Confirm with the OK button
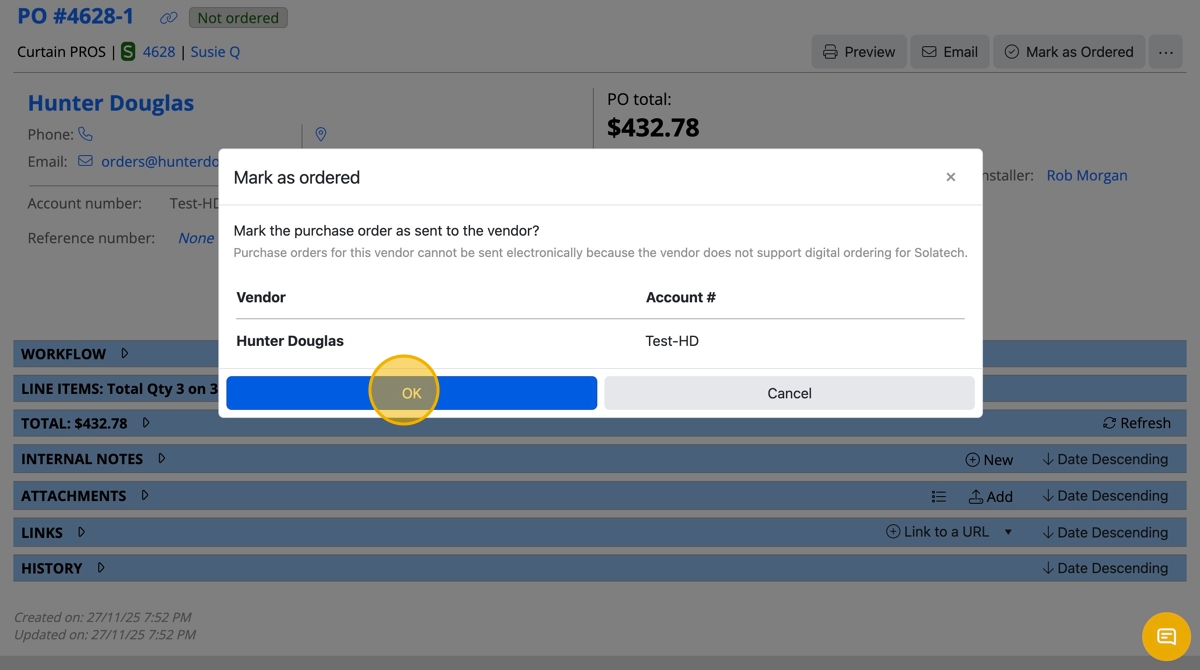1200x670 pixels. tap(411, 393)
